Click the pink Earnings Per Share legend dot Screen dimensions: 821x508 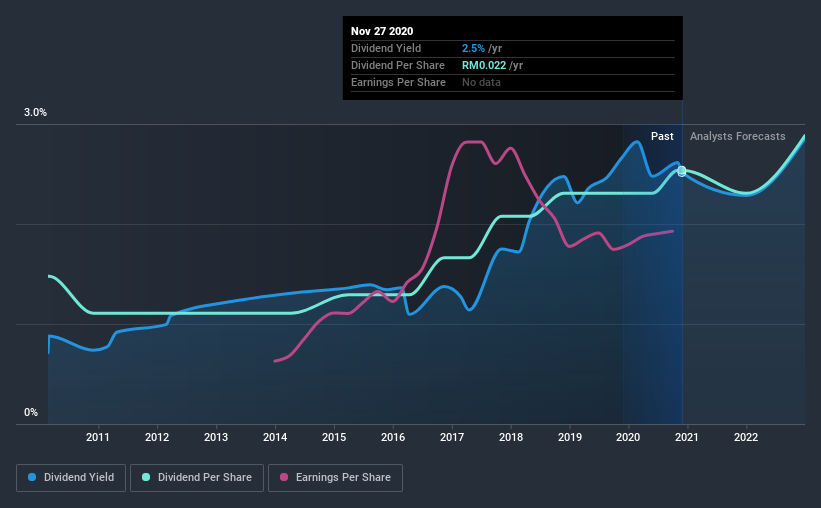(284, 477)
